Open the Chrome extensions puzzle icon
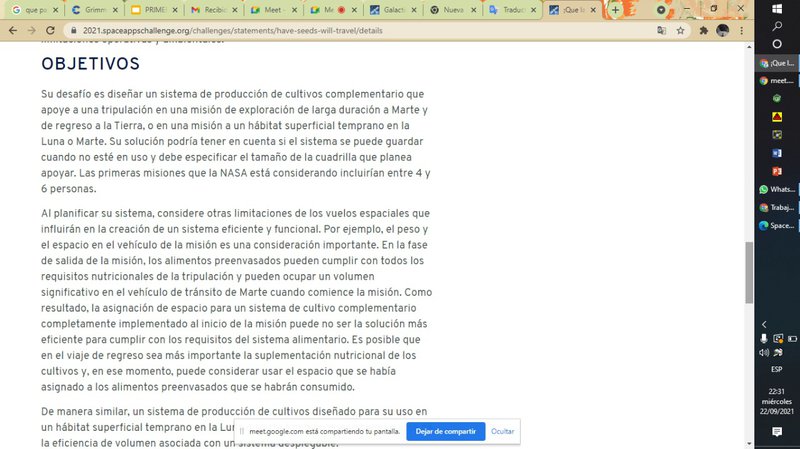The width and height of the screenshot is (800, 449). (x=703, y=30)
